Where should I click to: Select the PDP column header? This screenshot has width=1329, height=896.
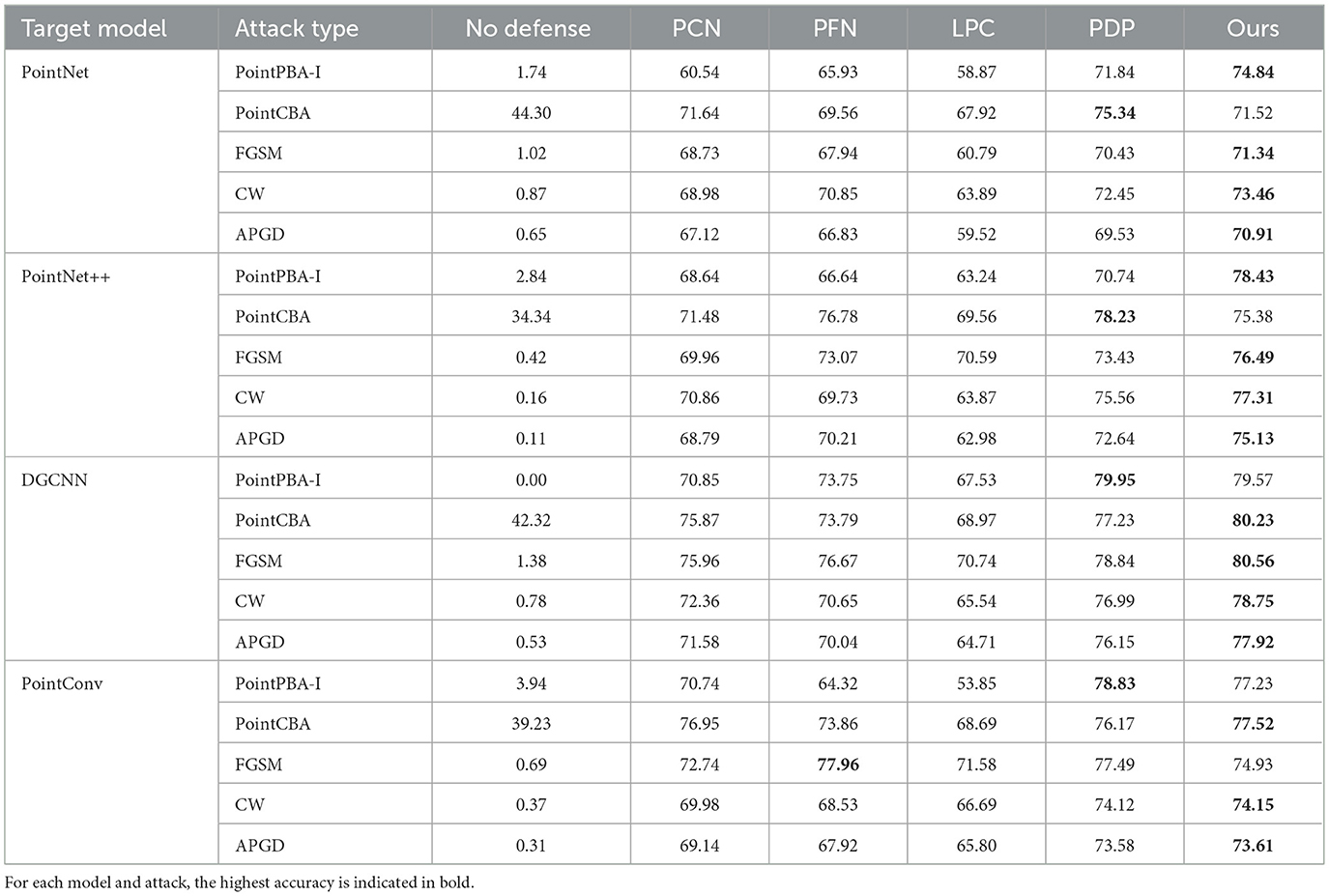pyautogui.click(x=1112, y=29)
